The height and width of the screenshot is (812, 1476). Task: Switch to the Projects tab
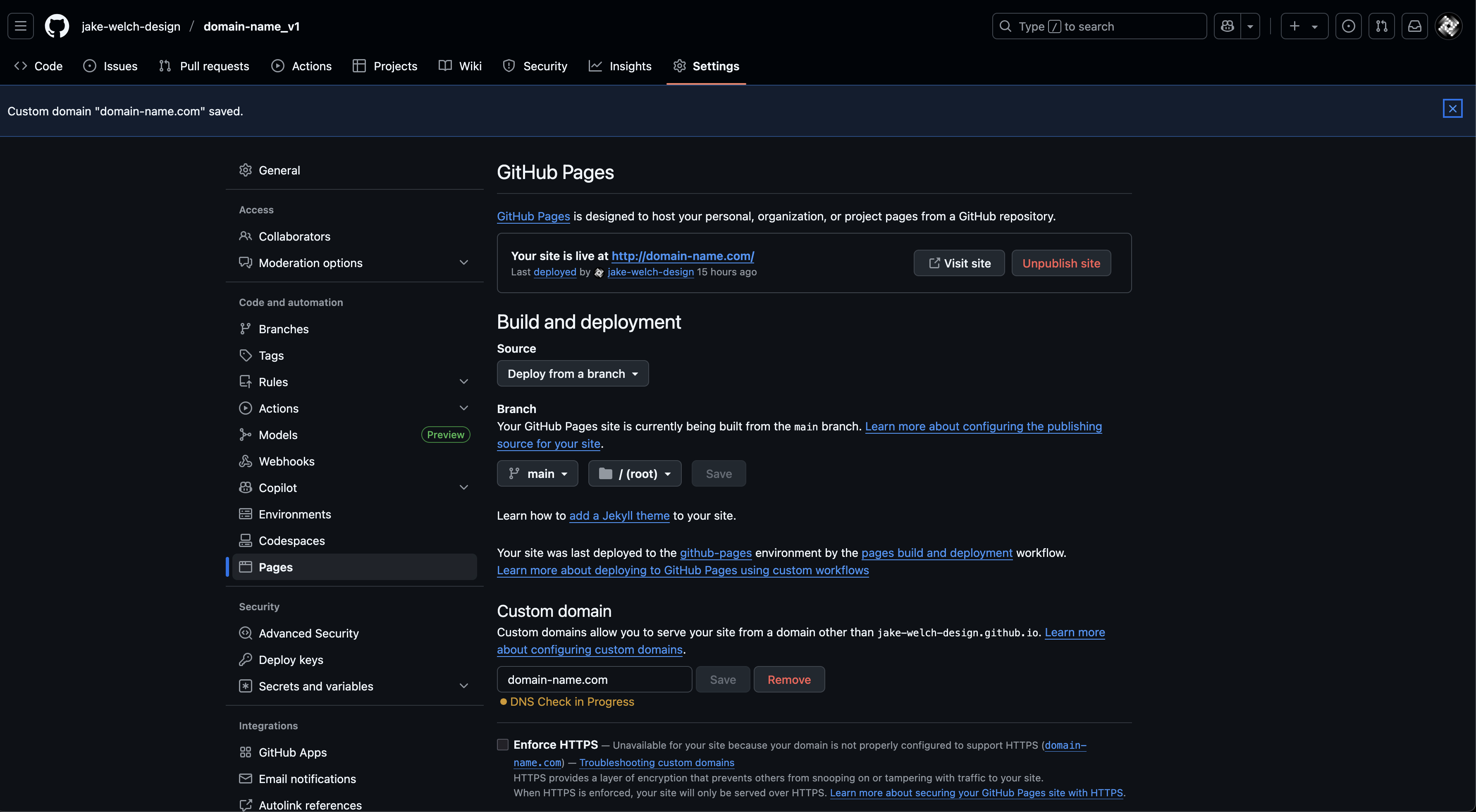[385, 66]
